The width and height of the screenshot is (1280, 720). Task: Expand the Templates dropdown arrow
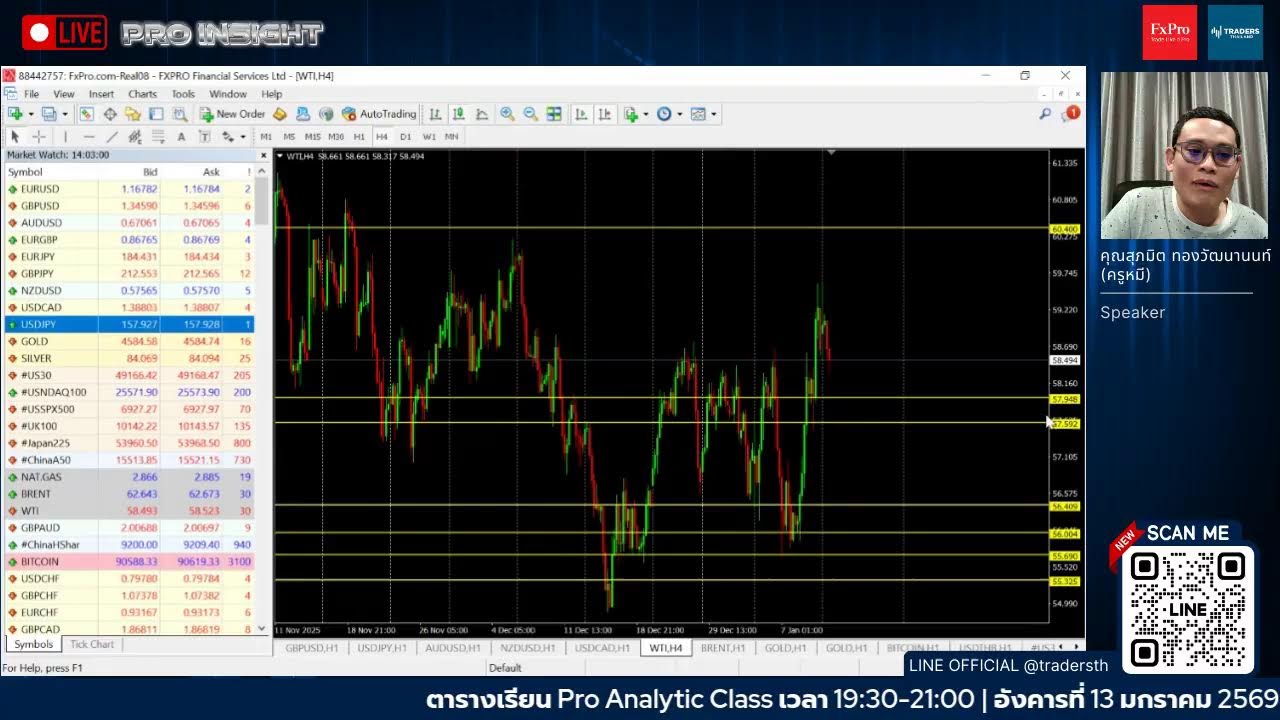point(713,114)
